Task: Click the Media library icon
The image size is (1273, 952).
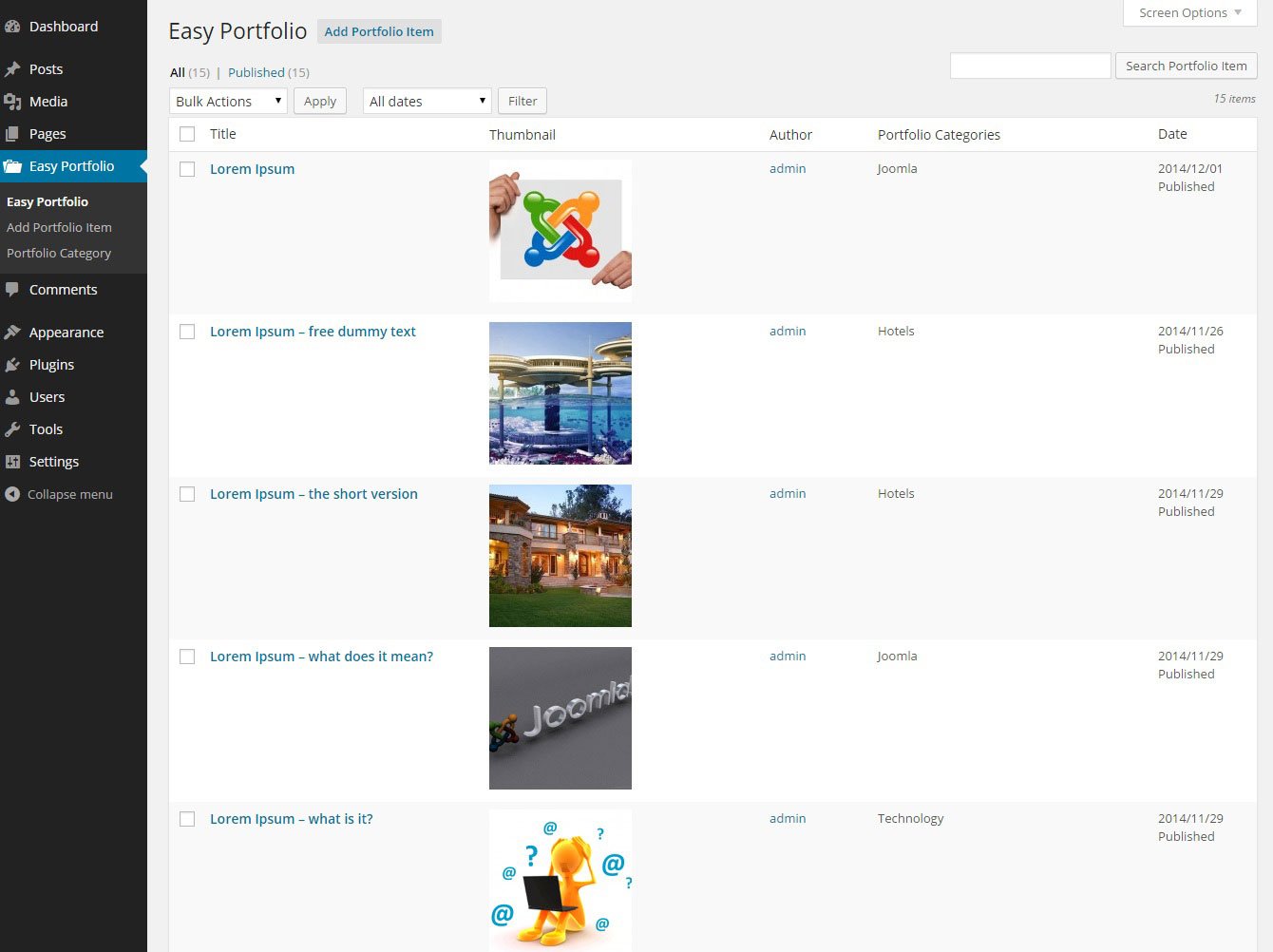Action: pyautogui.click(x=12, y=102)
